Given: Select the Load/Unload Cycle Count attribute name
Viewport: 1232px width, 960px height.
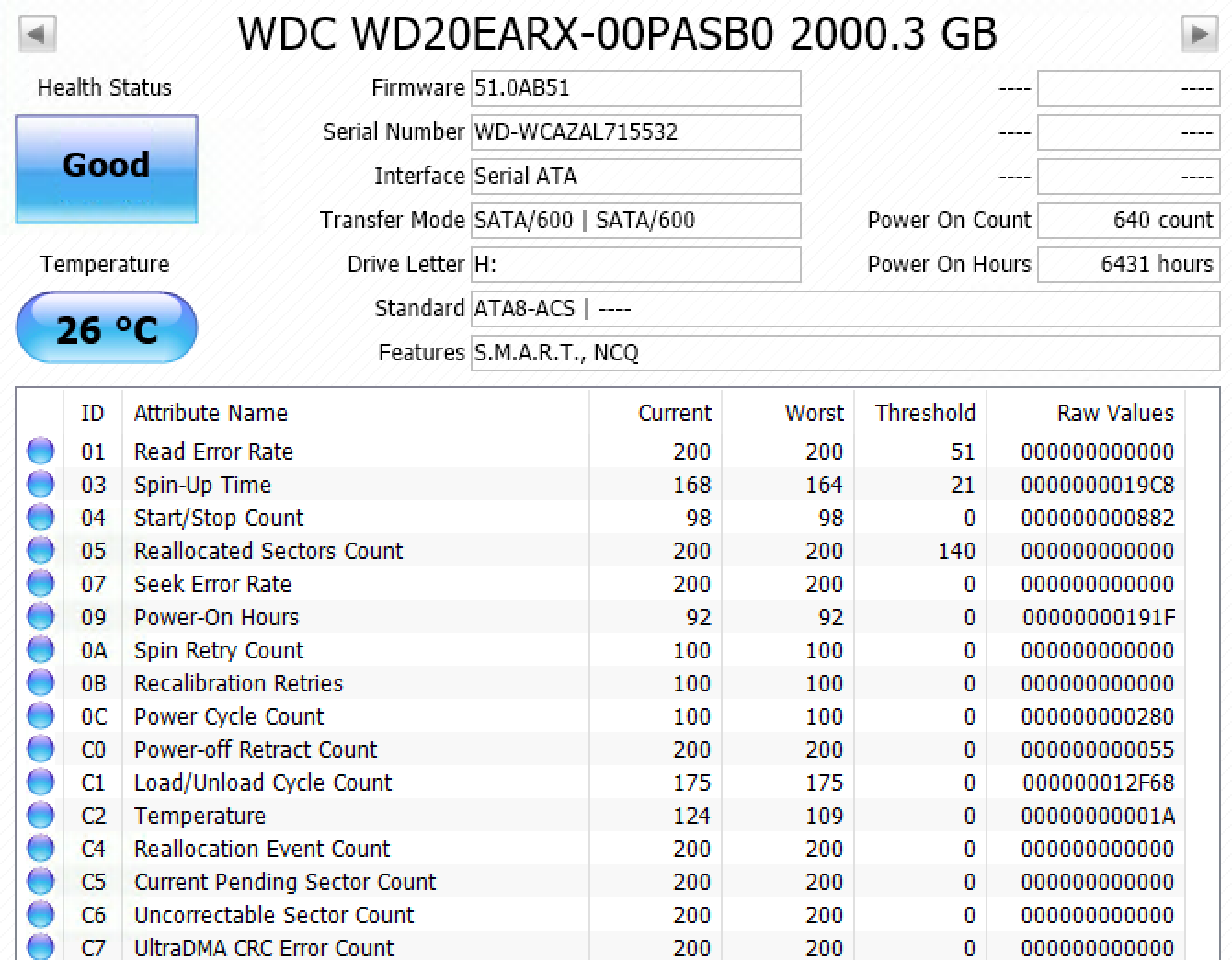Looking at the screenshot, I should pyautogui.click(x=263, y=783).
